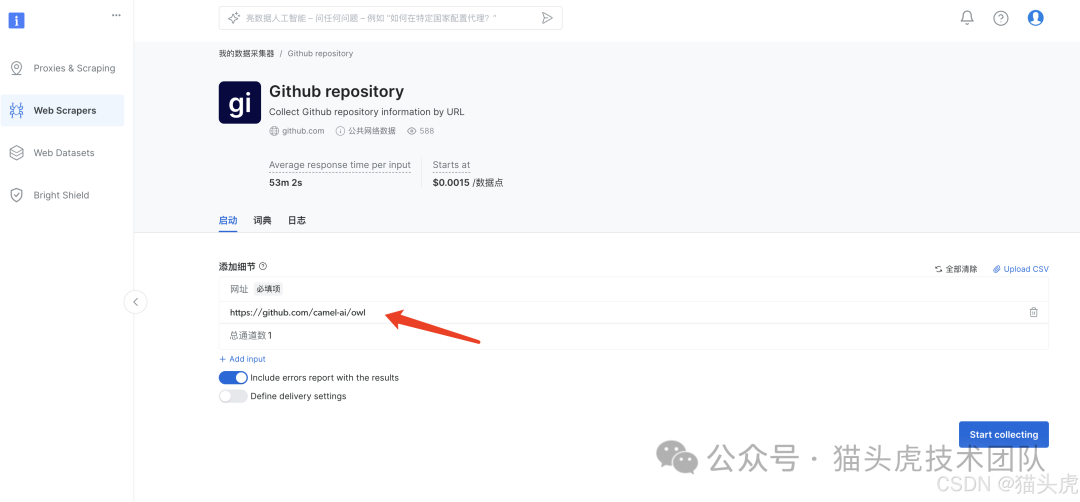Click the 必填项 required badge
1080x502 pixels.
click(x=269, y=289)
